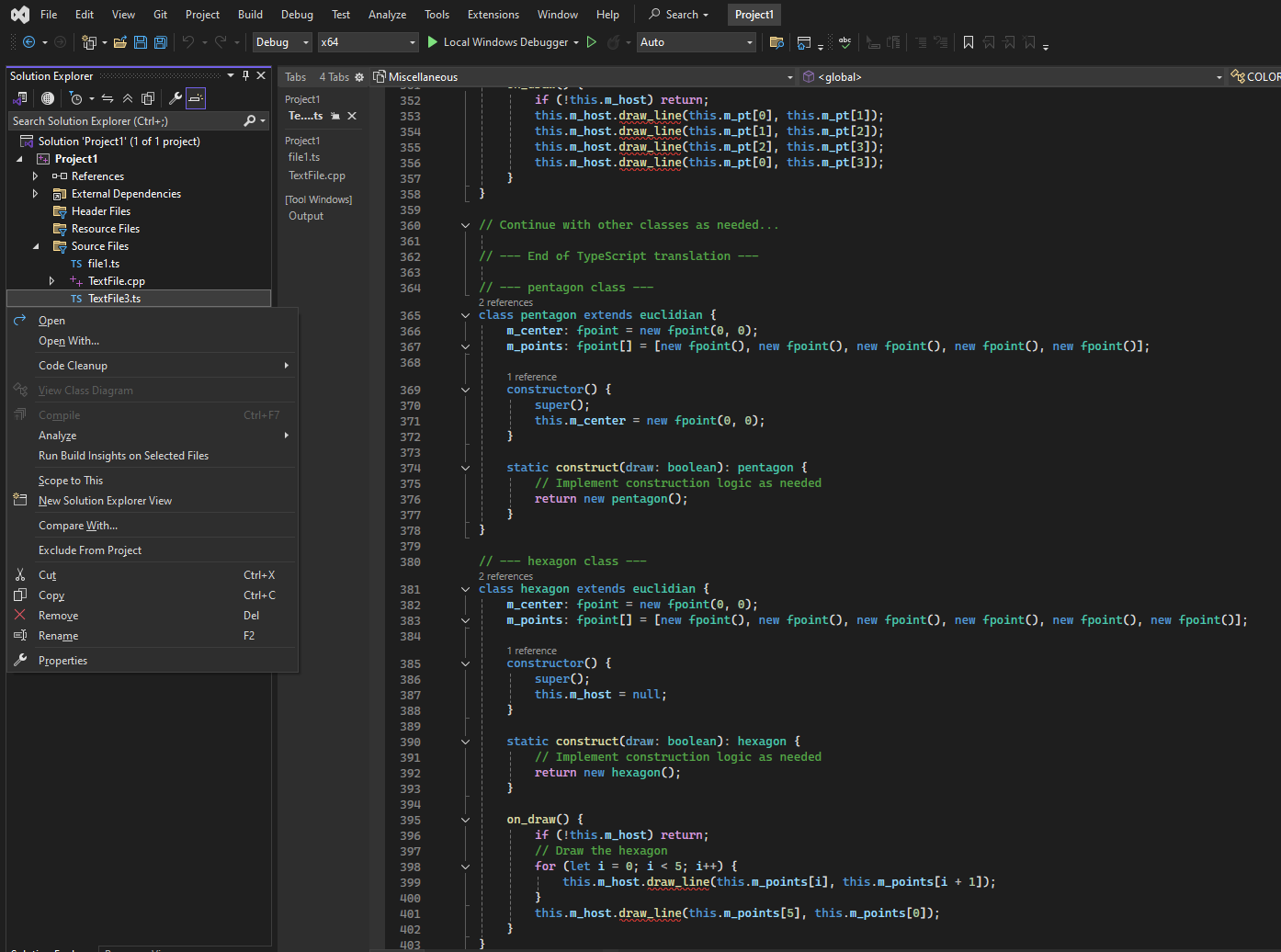This screenshot has height=952, width=1281.
Task: Toggle a bookmark with the bookmark icon
Action: 968,42
